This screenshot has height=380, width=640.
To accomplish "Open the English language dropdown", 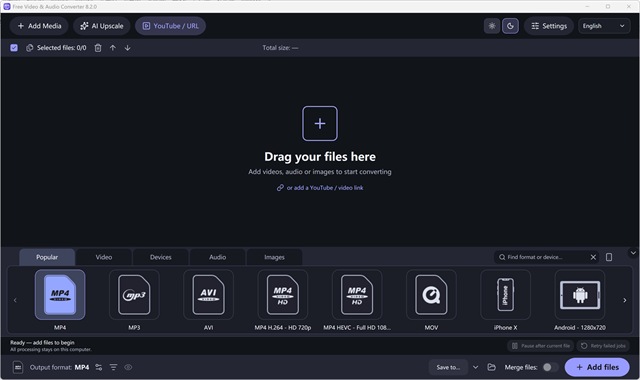I will (x=604, y=26).
